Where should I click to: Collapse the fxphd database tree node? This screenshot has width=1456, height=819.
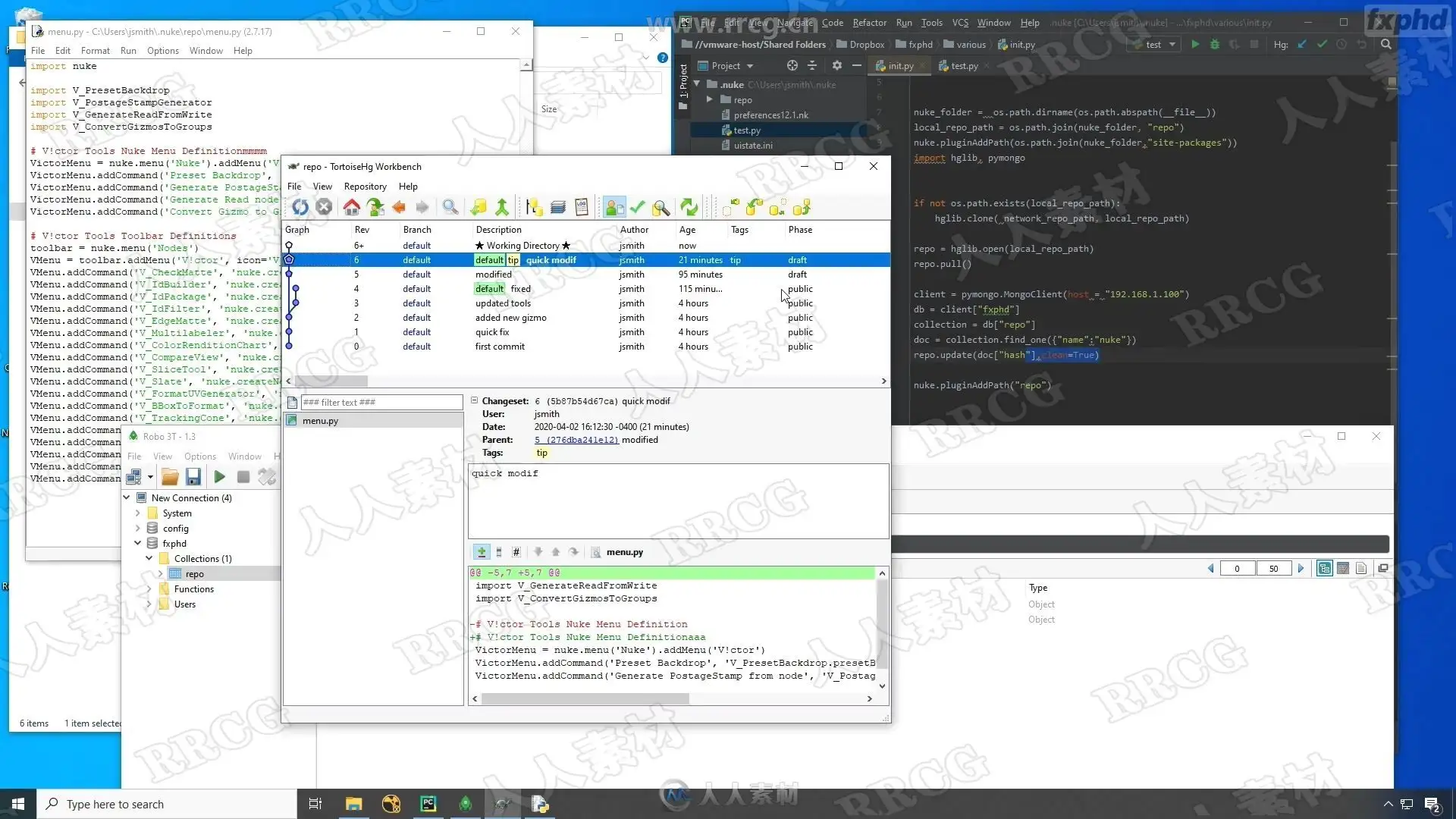click(138, 544)
